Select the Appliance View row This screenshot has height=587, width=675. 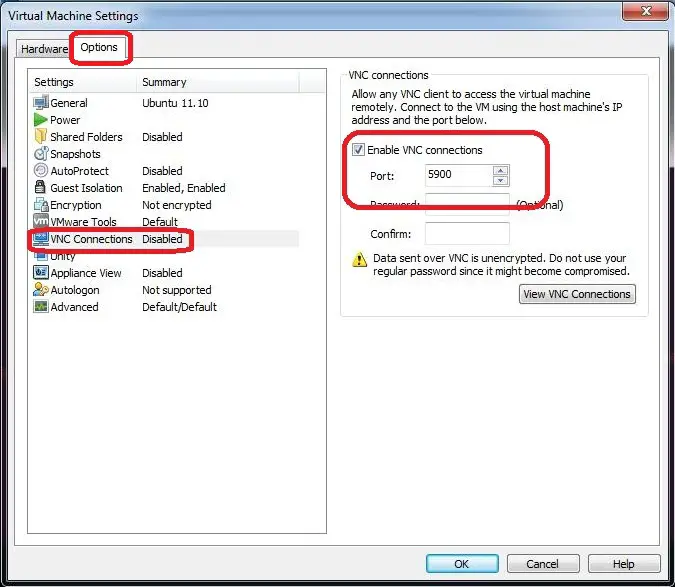(x=165, y=273)
